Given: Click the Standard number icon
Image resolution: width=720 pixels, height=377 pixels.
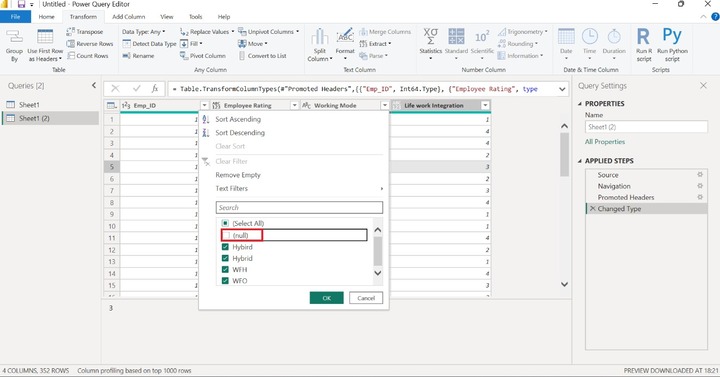Looking at the screenshot, I should [456, 37].
